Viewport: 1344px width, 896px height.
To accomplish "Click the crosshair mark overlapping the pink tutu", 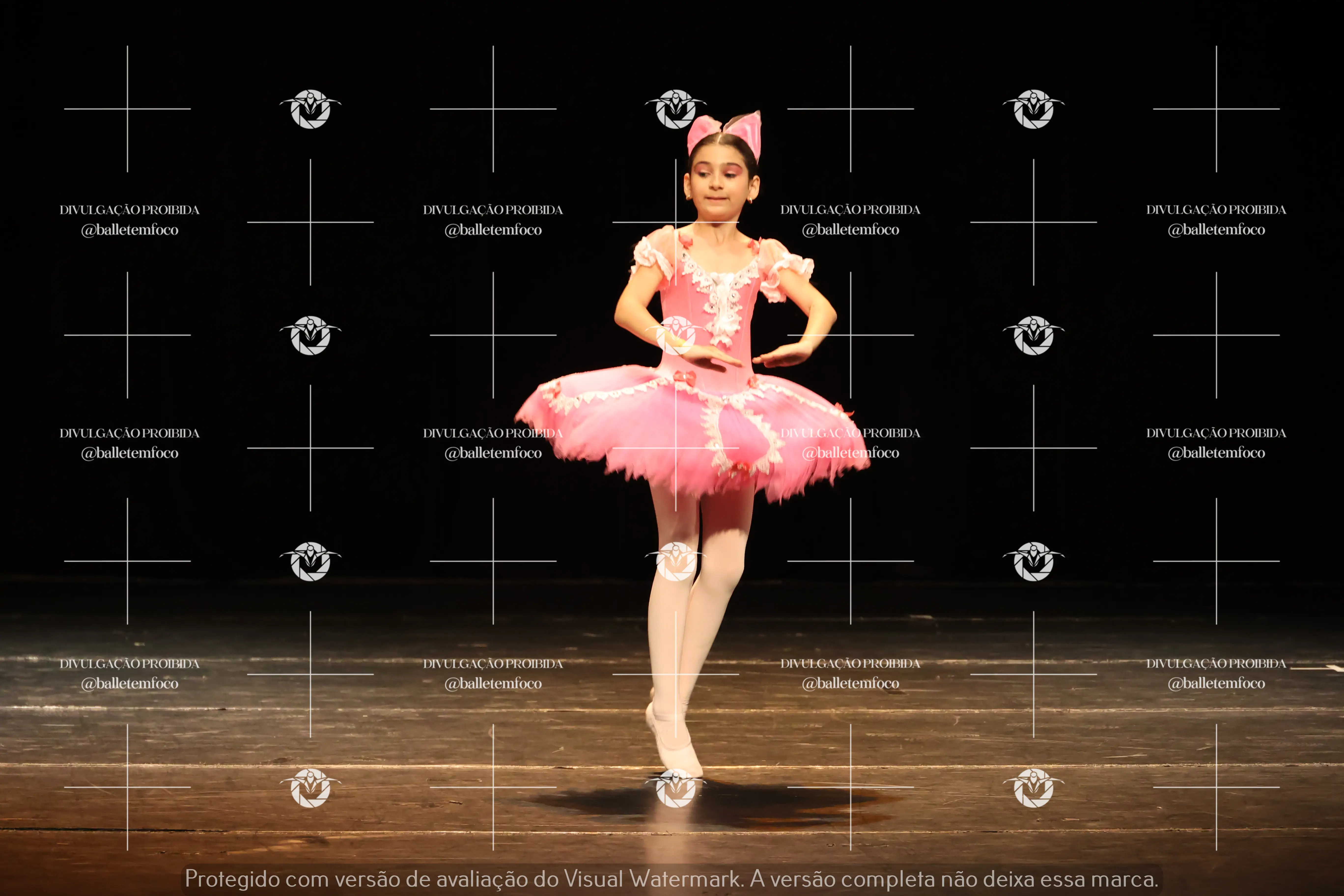I will (675, 448).
